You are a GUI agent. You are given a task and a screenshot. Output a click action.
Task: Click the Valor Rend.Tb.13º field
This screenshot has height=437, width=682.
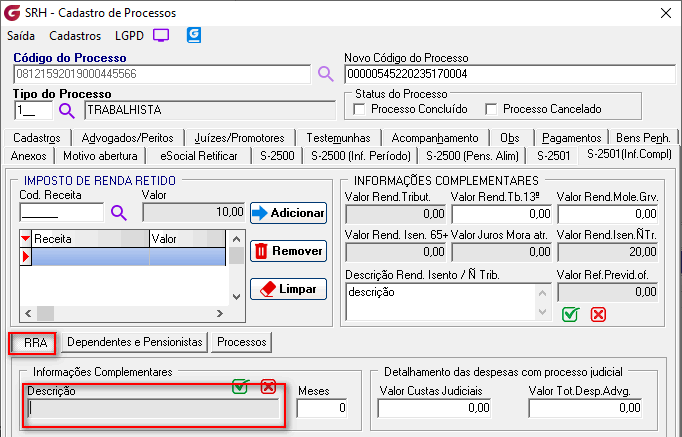(501, 213)
